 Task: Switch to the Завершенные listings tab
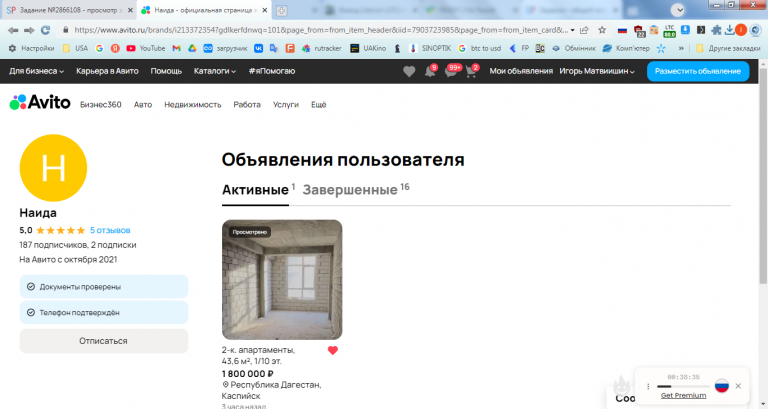coord(350,190)
